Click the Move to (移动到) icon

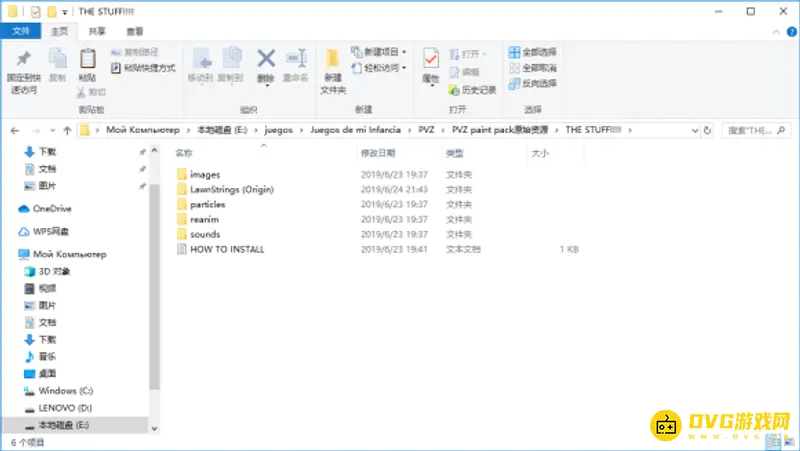[201, 59]
